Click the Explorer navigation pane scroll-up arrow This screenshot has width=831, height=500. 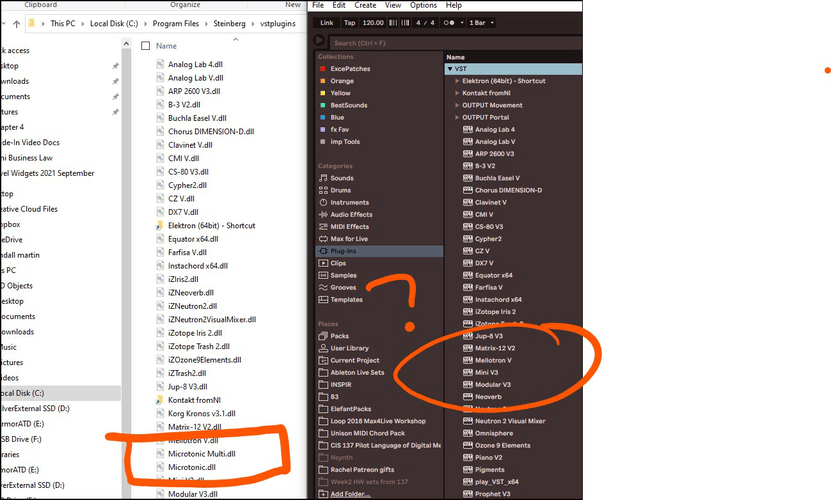pos(126,43)
